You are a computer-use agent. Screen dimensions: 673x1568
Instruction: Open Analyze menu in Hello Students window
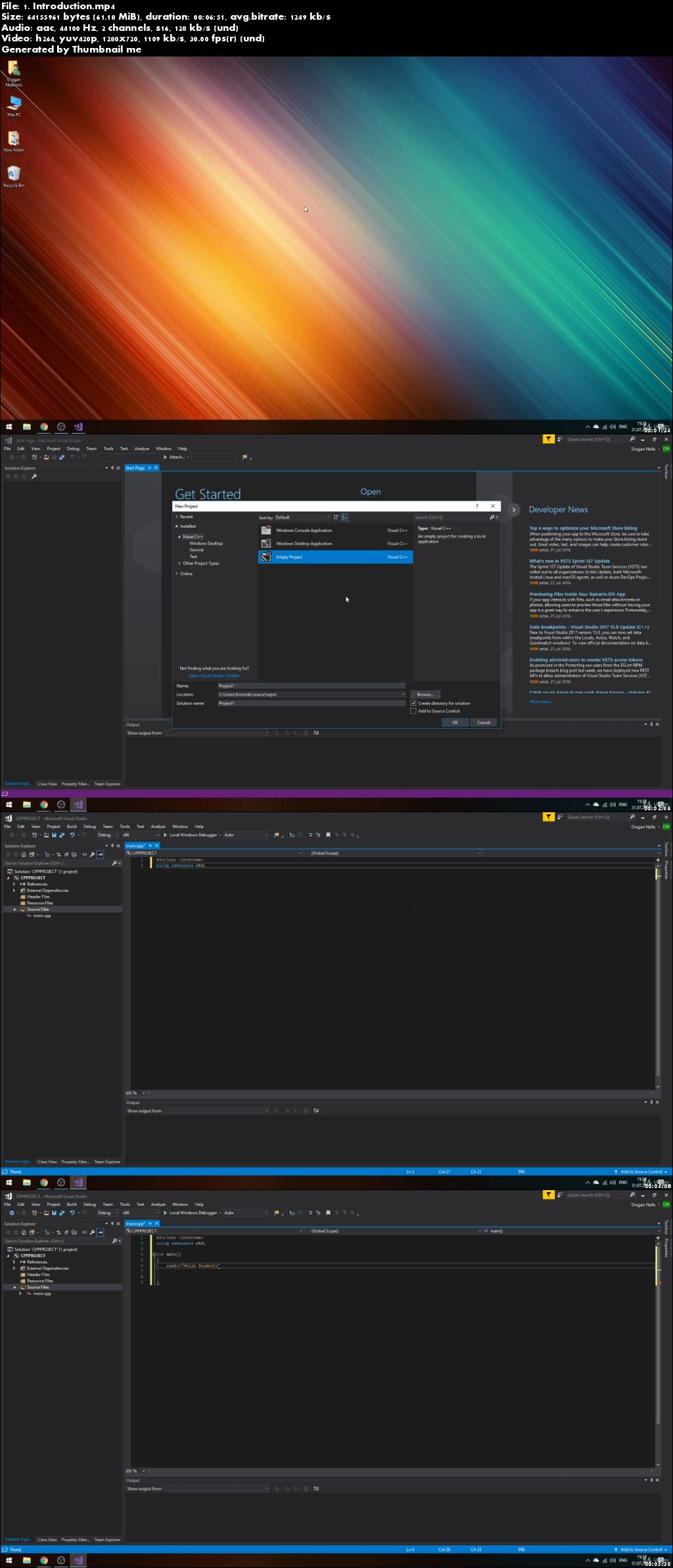pyautogui.click(x=158, y=1205)
